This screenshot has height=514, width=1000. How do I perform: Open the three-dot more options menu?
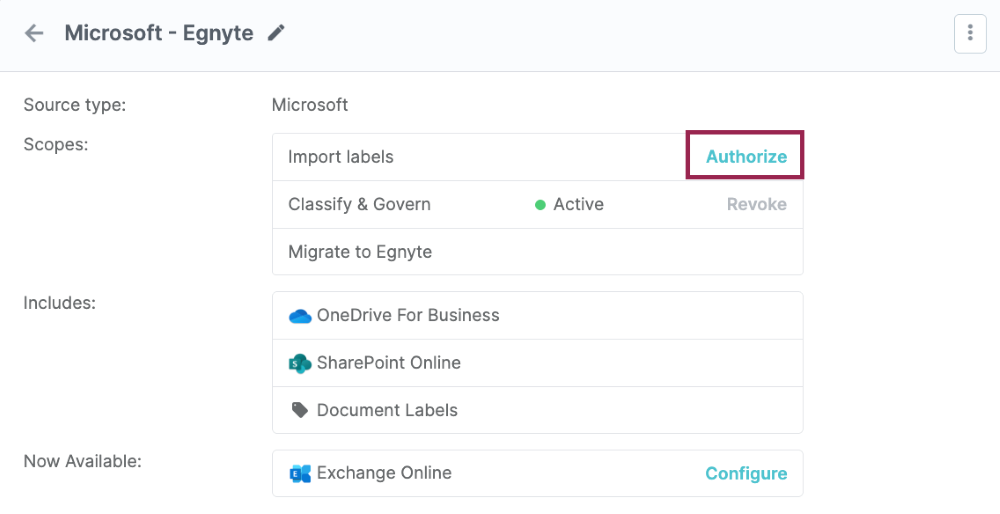click(x=970, y=33)
